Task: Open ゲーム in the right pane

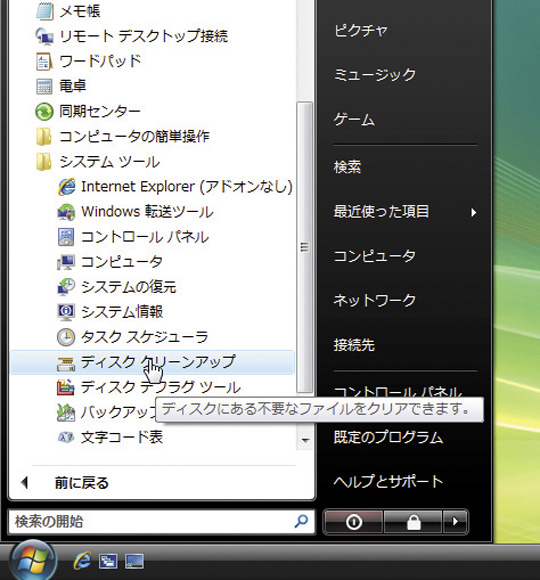Action: [354, 120]
